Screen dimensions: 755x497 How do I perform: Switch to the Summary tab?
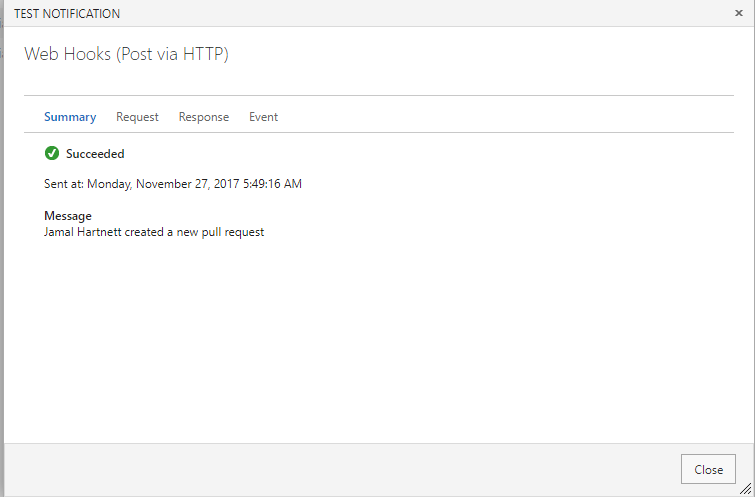[x=70, y=117]
